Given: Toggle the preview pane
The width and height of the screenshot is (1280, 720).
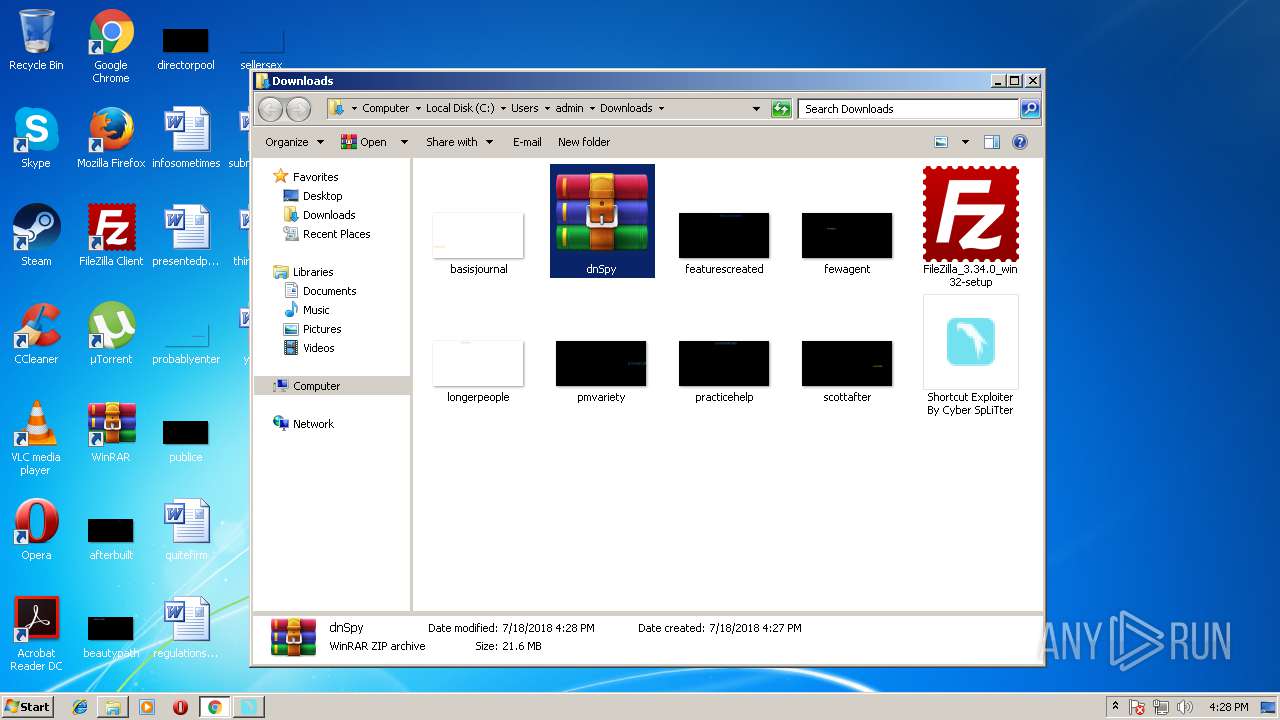Looking at the screenshot, I should point(992,142).
